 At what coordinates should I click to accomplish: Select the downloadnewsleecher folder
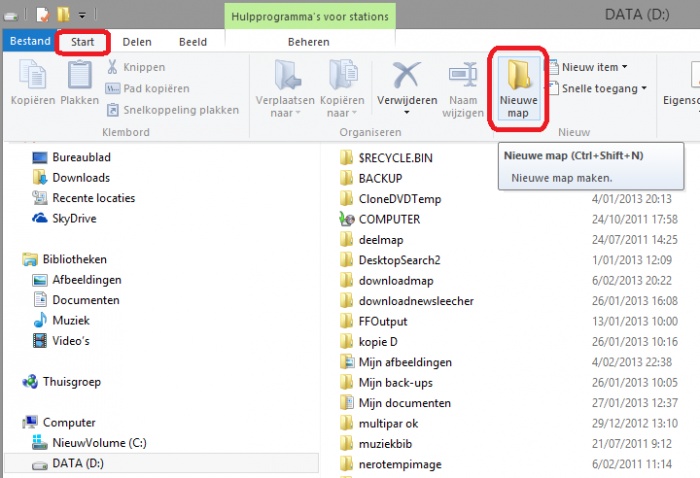click(406, 301)
